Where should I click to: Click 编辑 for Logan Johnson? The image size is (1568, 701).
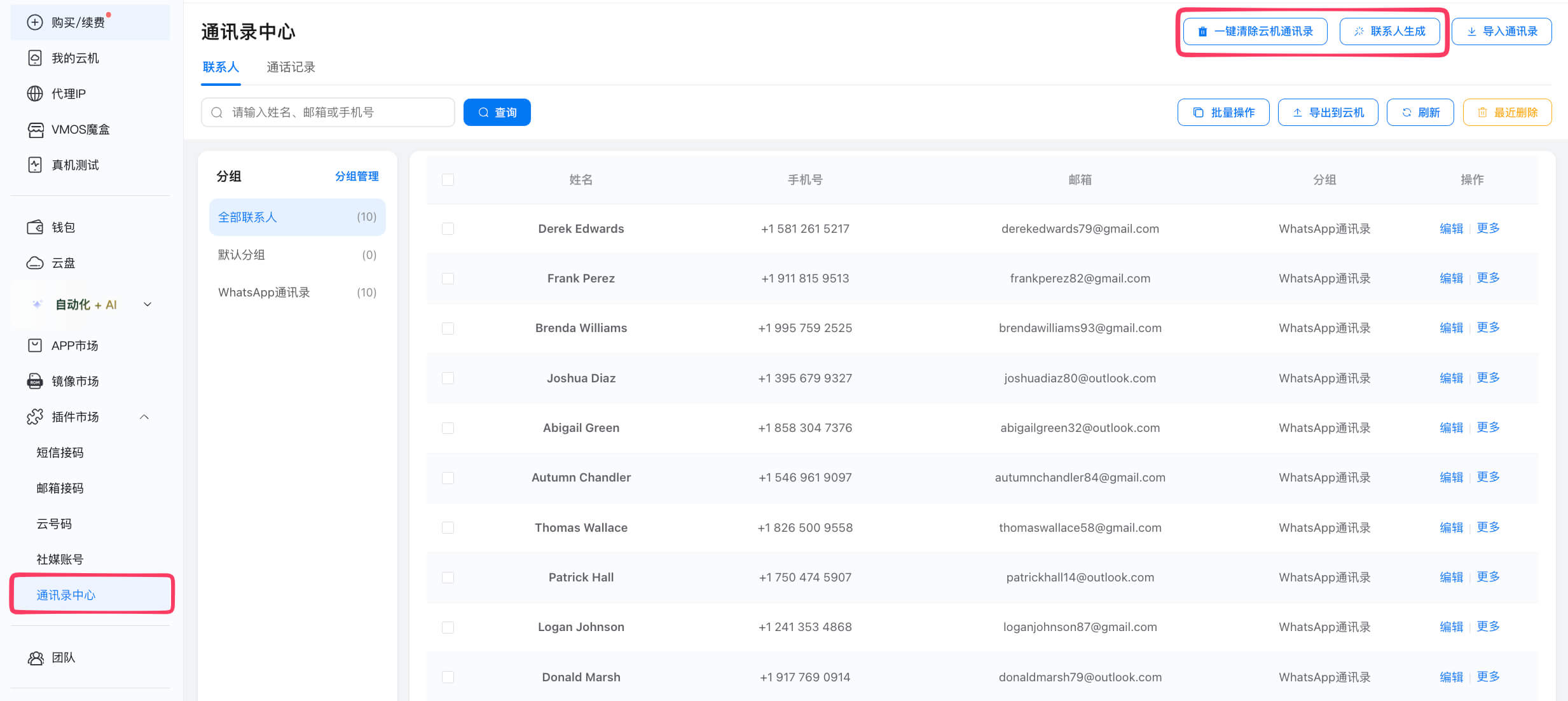[x=1451, y=627]
